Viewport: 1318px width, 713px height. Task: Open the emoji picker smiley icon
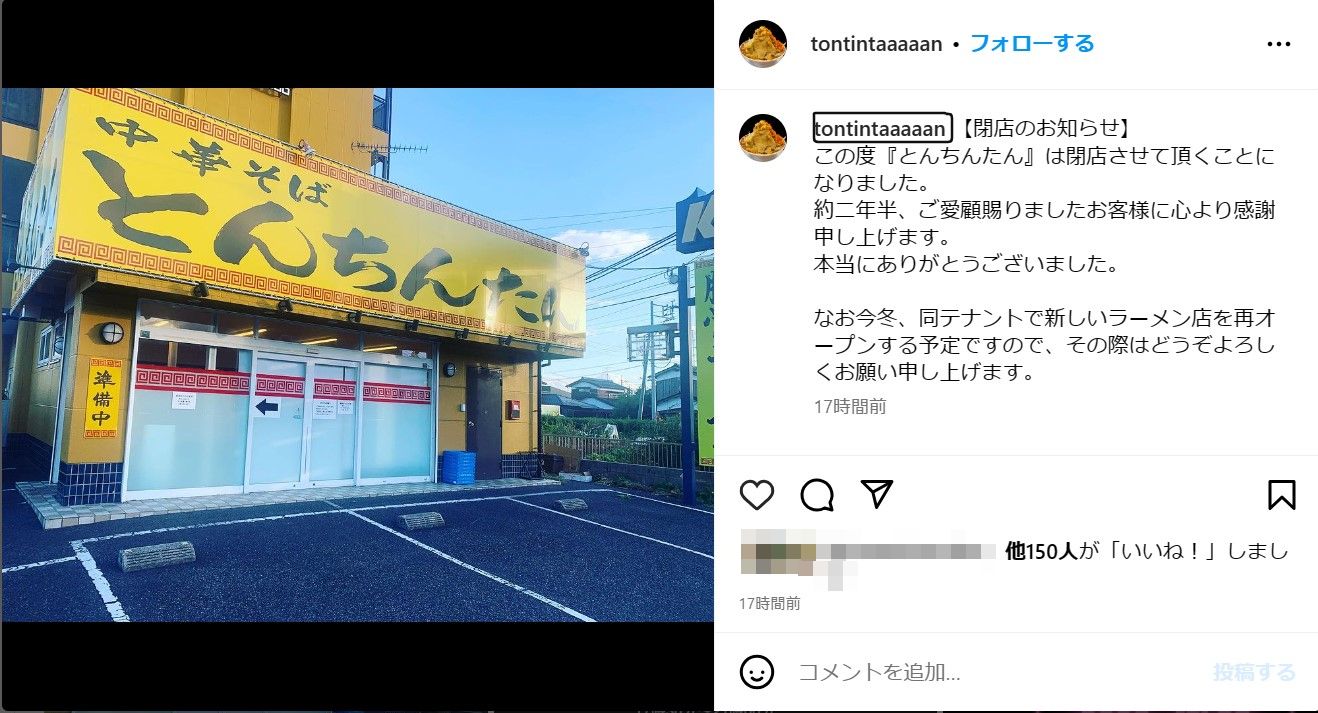(757, 672)
